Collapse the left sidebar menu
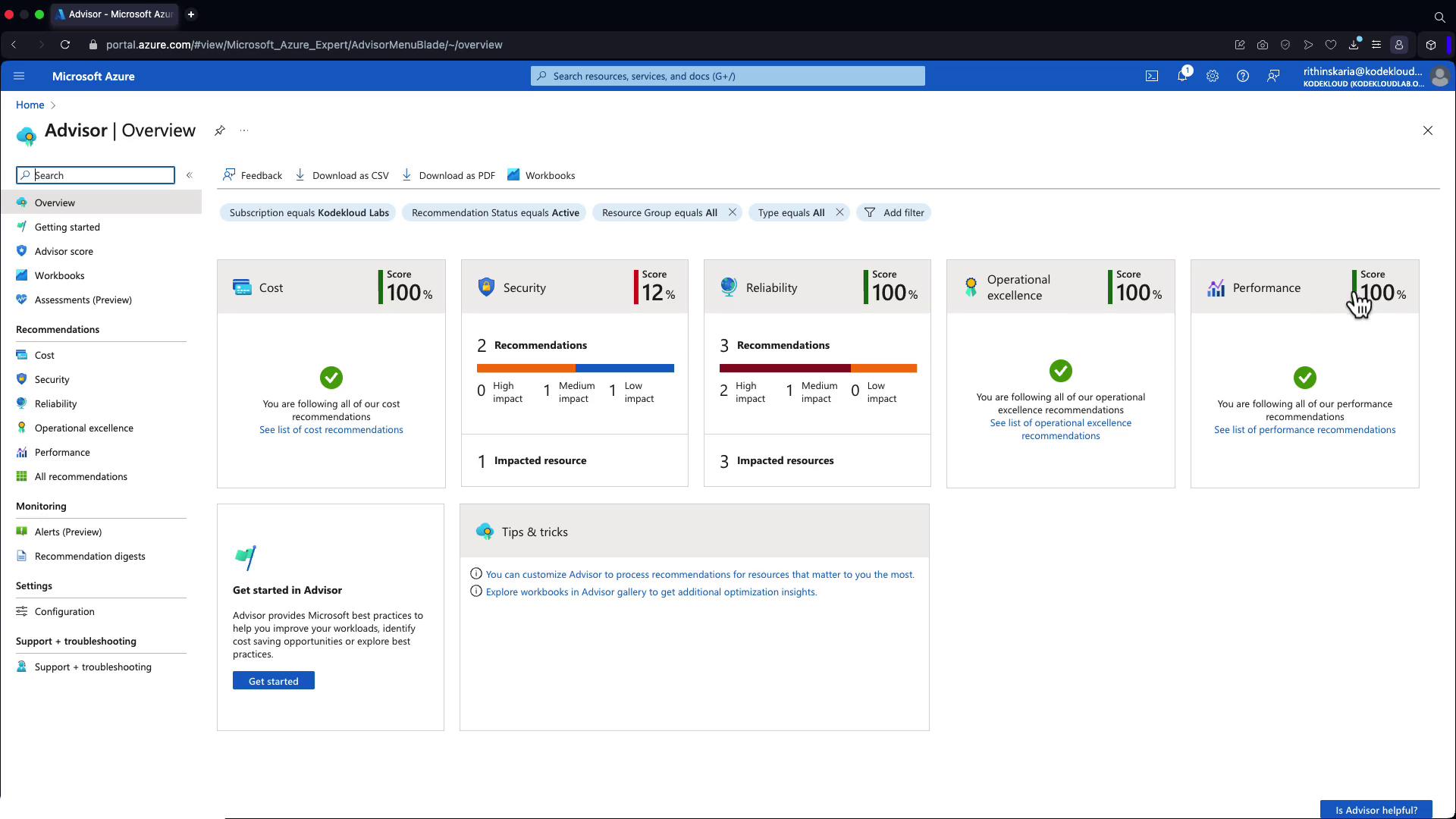Image resolution: width=1456 pixels, height=819 pixels. (x=190, y=175)
